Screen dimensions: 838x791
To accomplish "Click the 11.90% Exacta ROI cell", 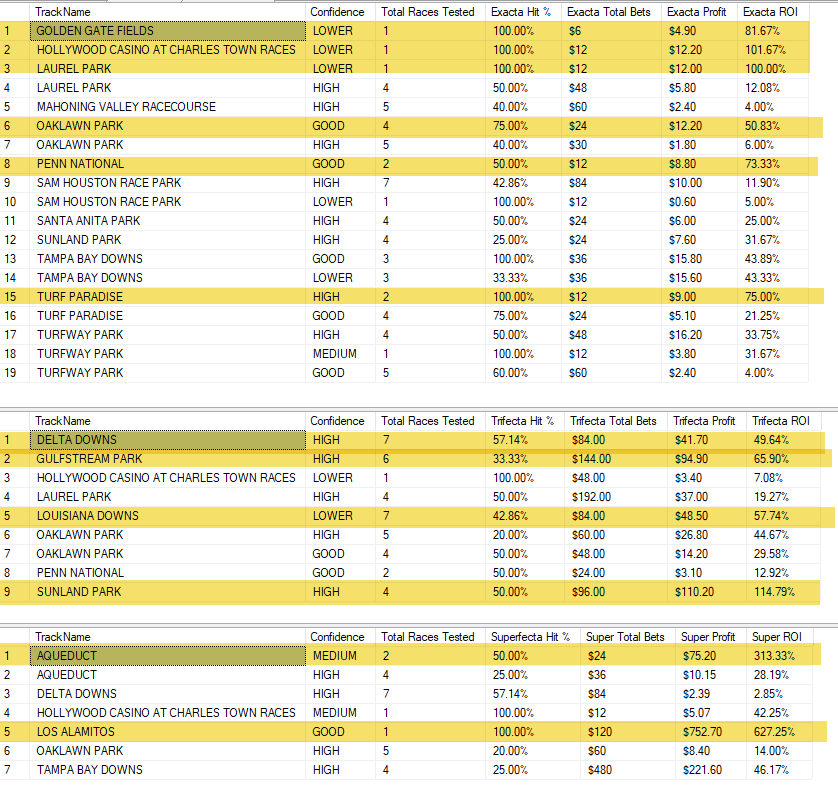I will pos(772,183).
